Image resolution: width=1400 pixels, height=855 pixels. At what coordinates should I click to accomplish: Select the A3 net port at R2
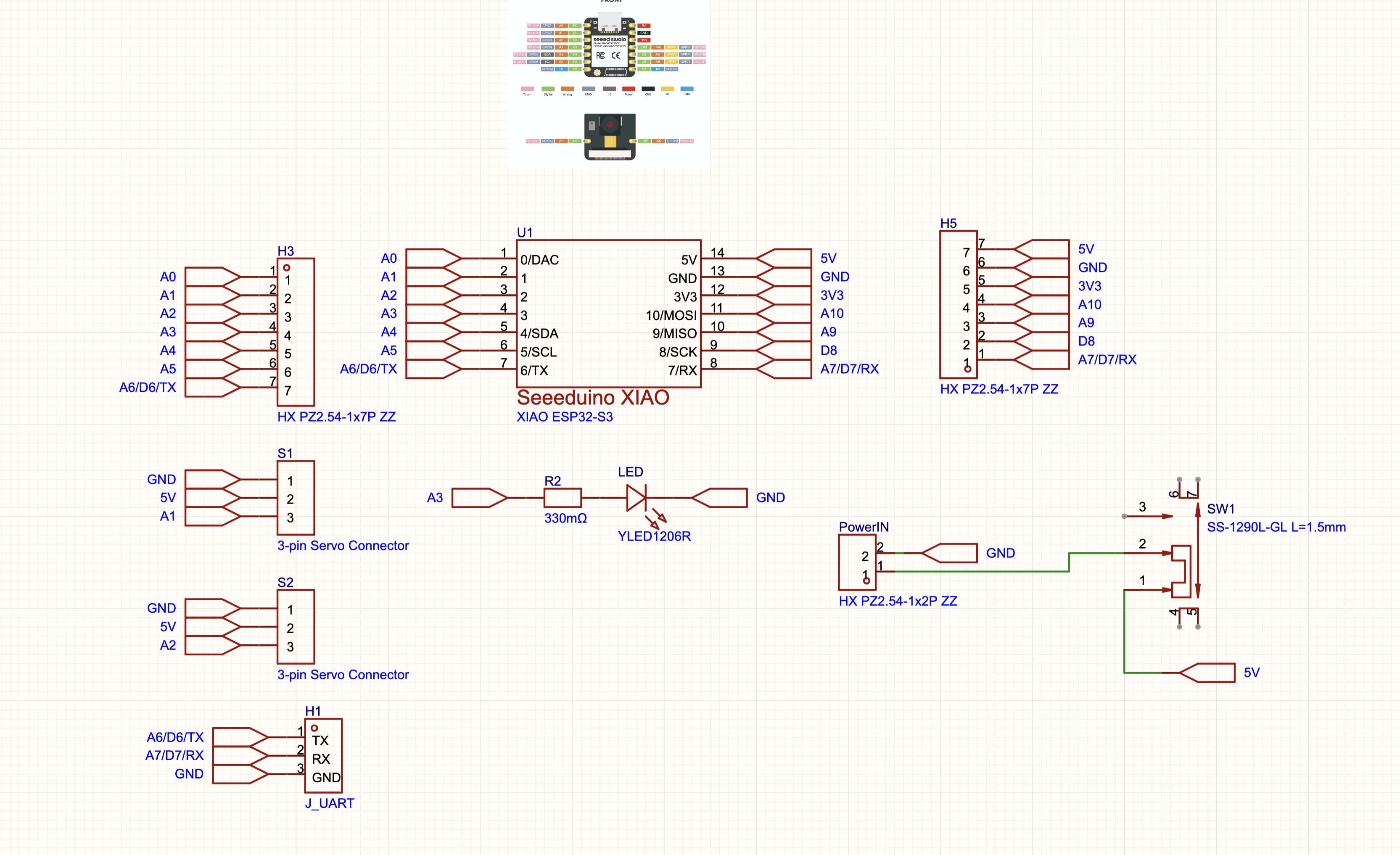point(480,498)
